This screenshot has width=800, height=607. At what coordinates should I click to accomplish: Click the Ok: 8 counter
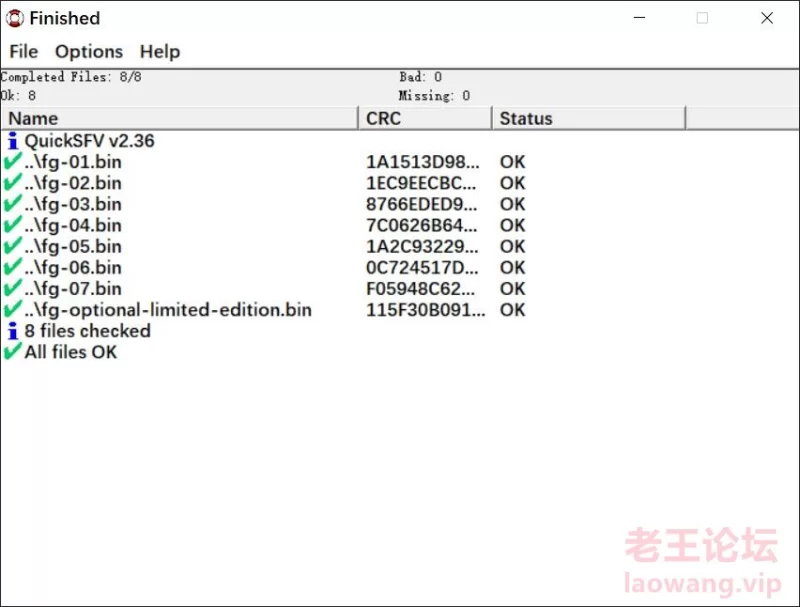(x=18, y=95)
